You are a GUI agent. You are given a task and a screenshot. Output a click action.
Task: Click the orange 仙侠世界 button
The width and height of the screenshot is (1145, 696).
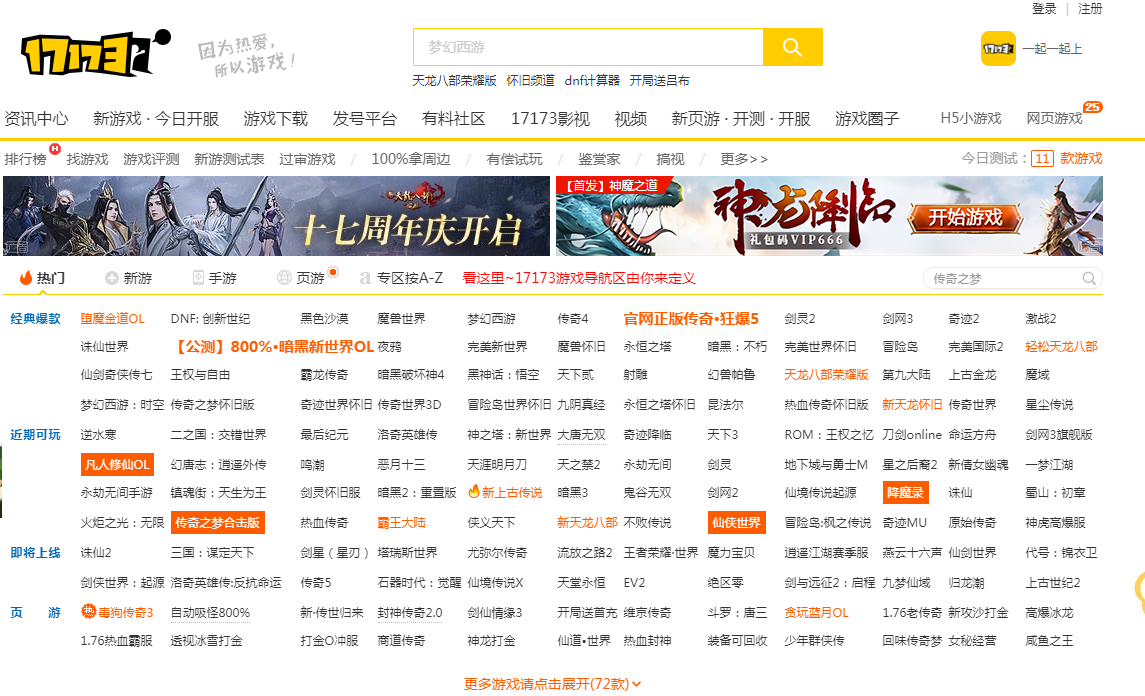736,522
